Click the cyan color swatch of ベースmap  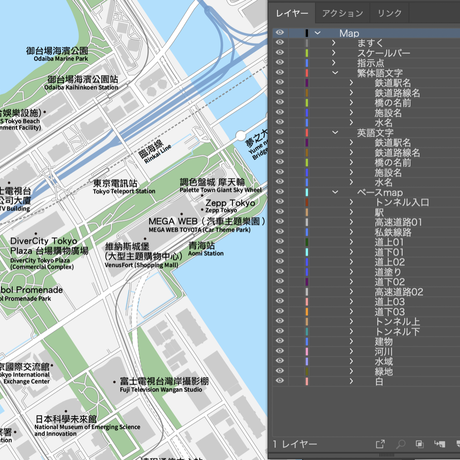[307, 192]
